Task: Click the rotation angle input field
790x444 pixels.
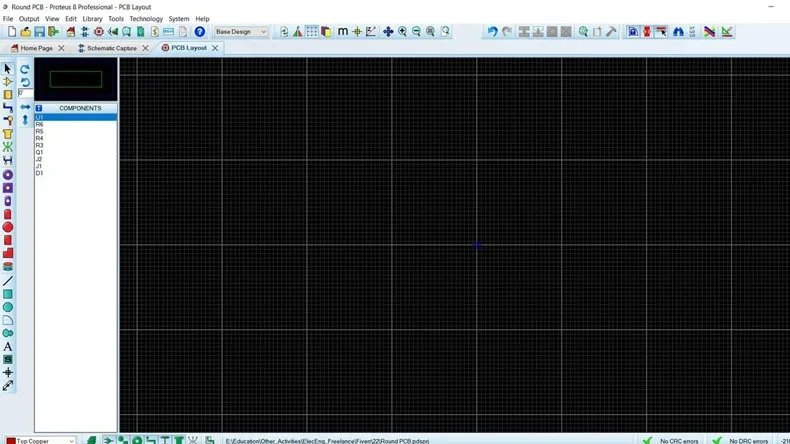Action: point(25,93)
